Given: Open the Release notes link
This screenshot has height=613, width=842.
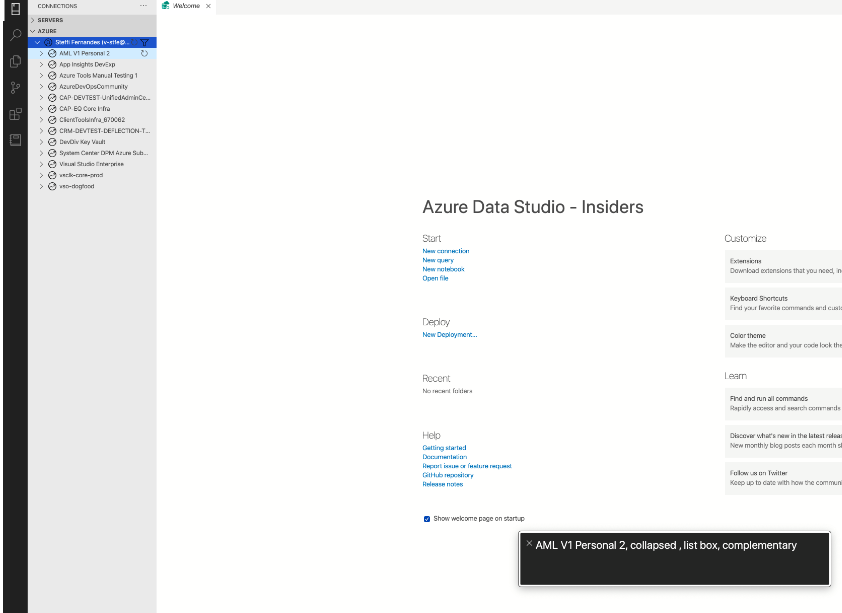Looking at the screenshot, I should (443, 484).
